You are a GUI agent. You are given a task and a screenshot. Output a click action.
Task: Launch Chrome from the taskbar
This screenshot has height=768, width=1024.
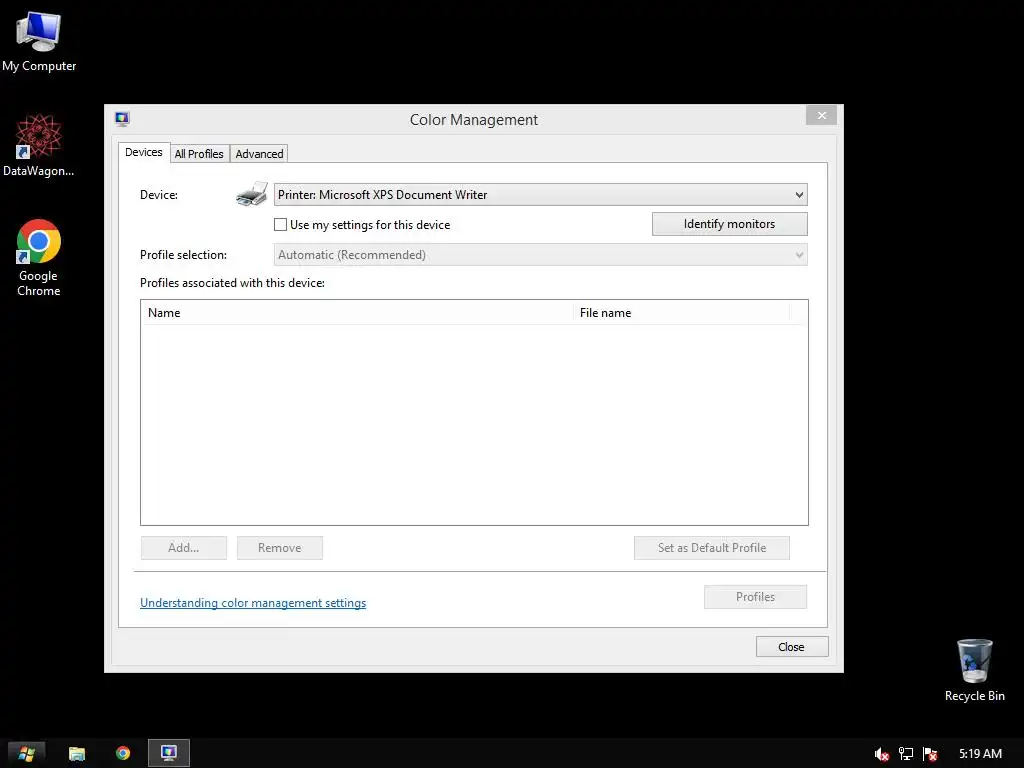[123, 753]
